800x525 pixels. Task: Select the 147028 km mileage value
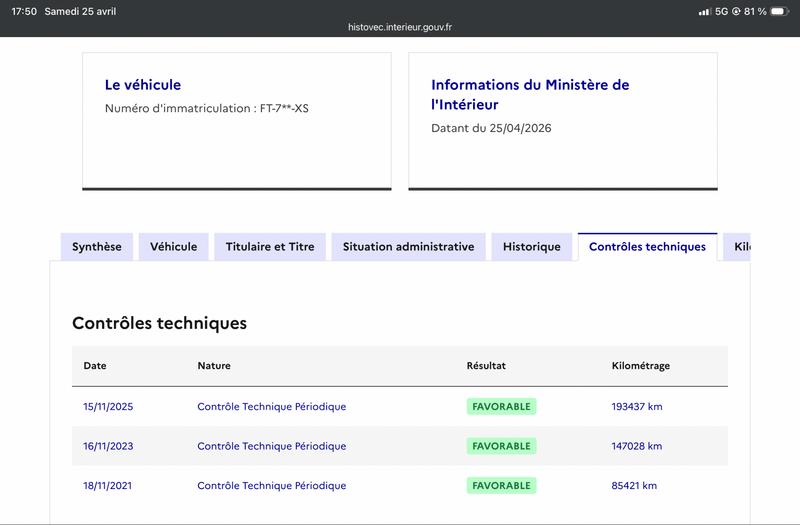(637, 446)
